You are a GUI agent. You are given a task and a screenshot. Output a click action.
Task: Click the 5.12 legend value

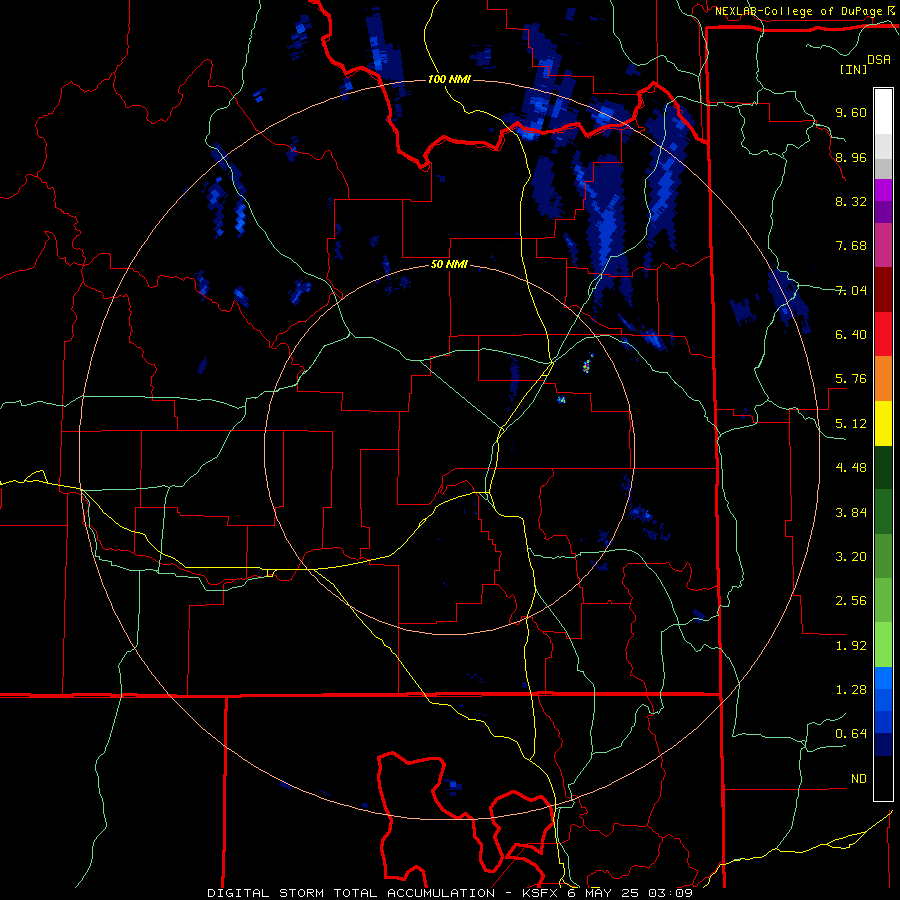click(x=851, y=424)
